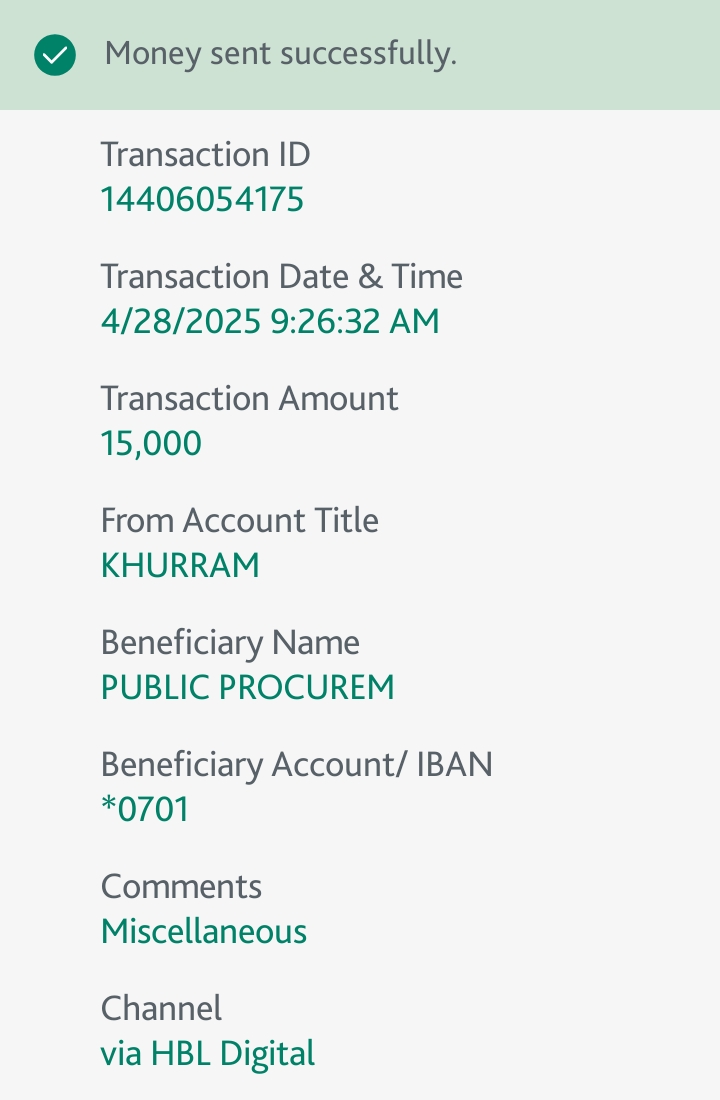Select the 'via HBL Digital' channel value
This screenshot has width=720, height=1100.
208,1054
